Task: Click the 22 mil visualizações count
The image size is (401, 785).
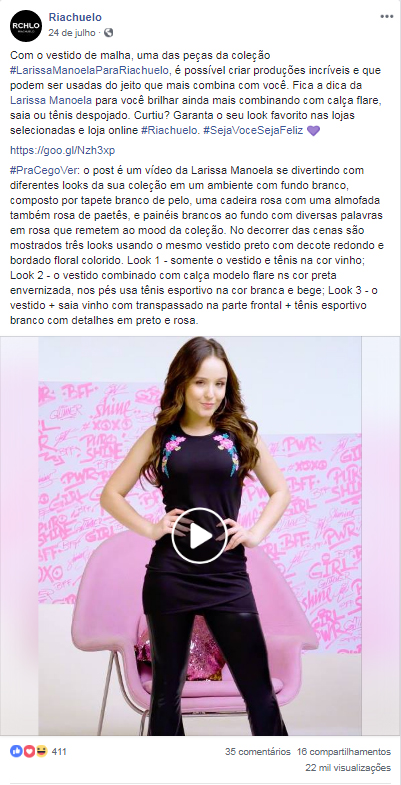Action: coord(348,767)
